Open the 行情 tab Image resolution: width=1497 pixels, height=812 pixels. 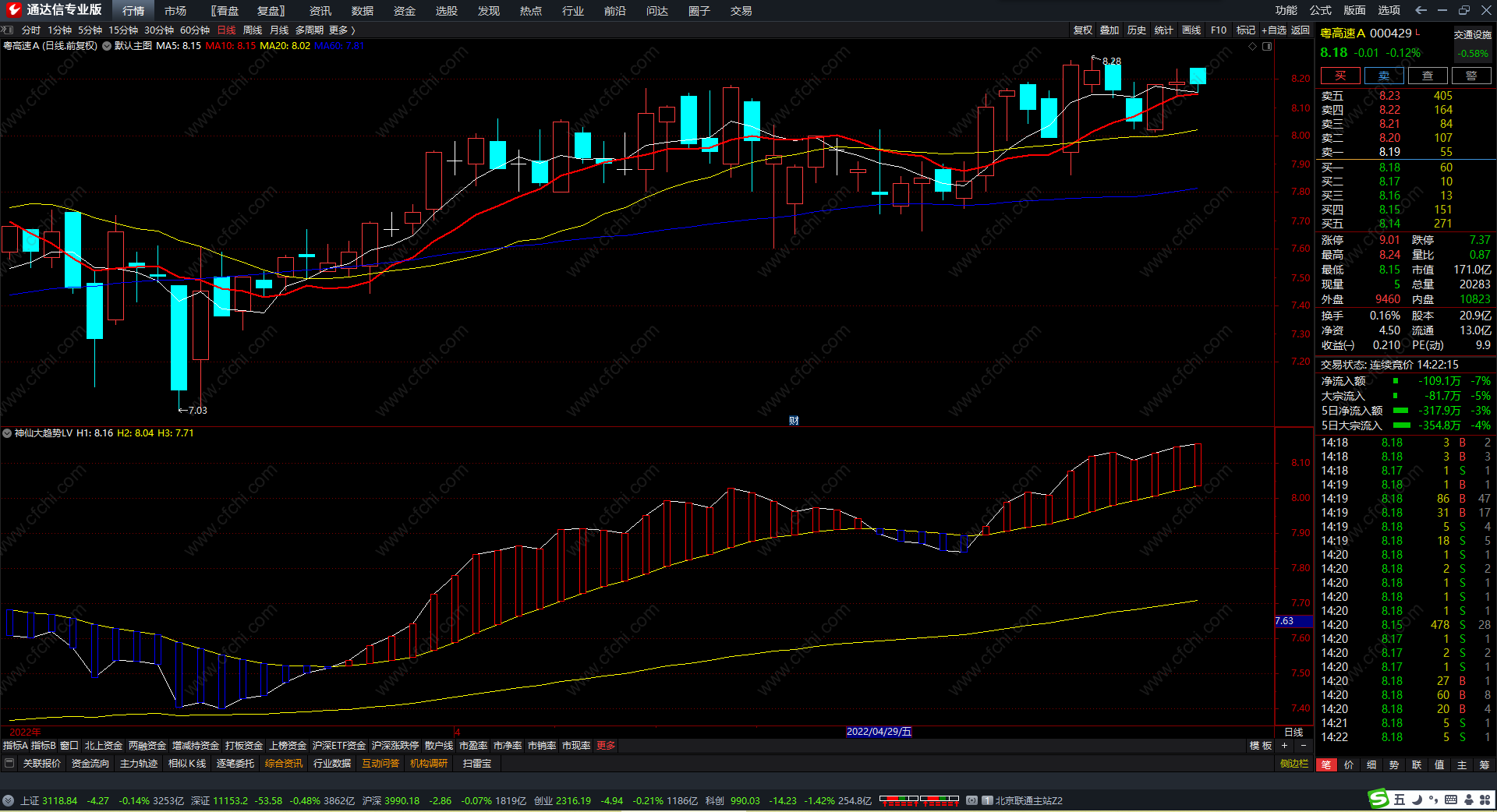[133, 11]
